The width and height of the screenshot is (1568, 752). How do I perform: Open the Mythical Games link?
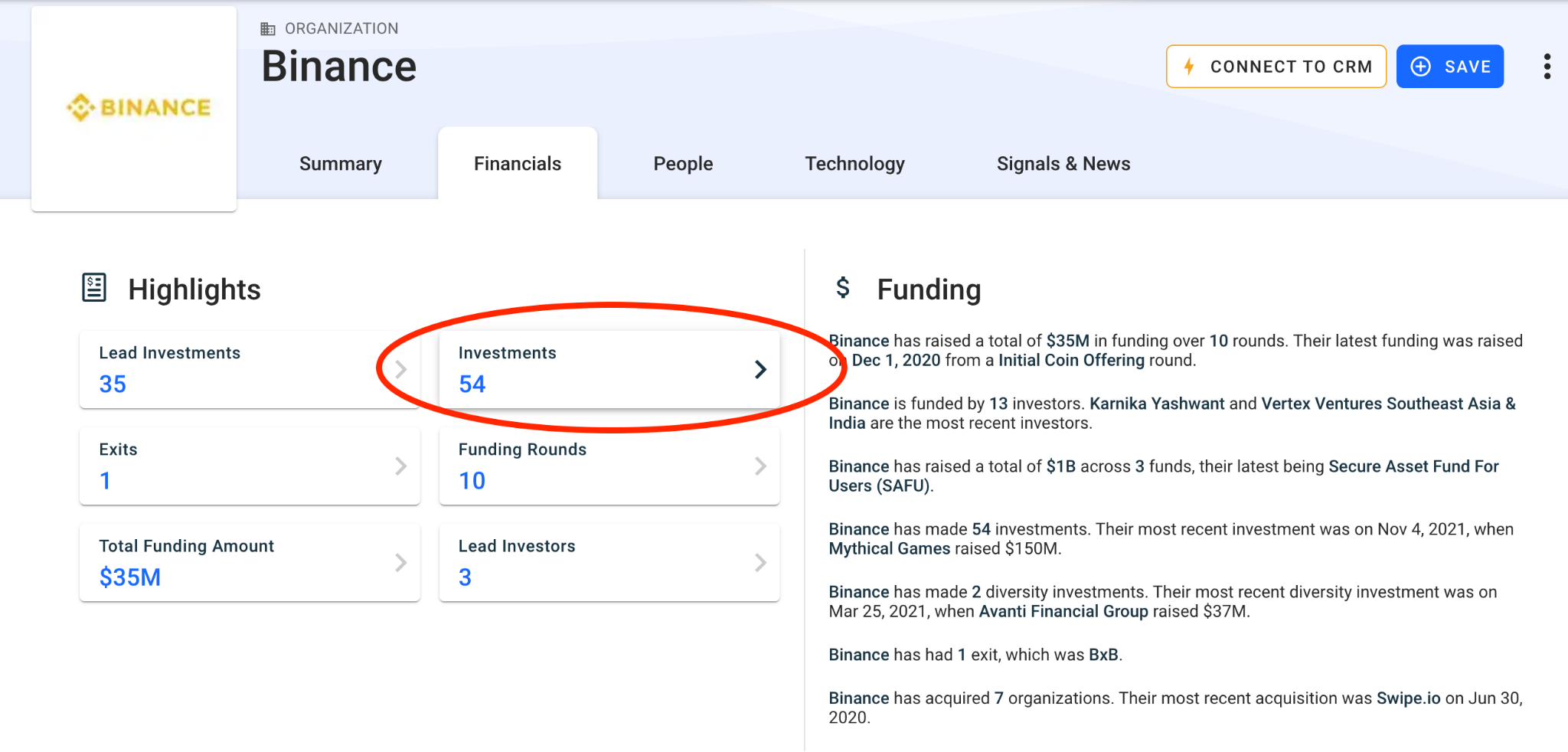click(889, 548)
